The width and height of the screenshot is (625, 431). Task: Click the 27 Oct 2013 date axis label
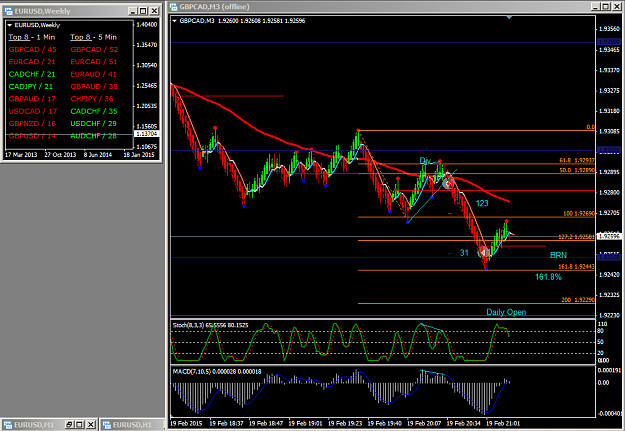(x=60, y=155)
